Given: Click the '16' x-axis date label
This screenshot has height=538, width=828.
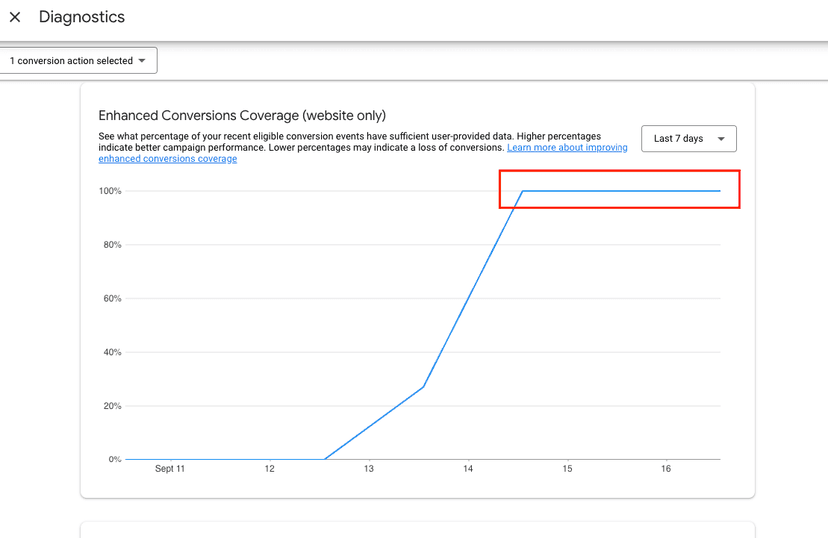Looking at the screenshot, I should pos(666,469).
